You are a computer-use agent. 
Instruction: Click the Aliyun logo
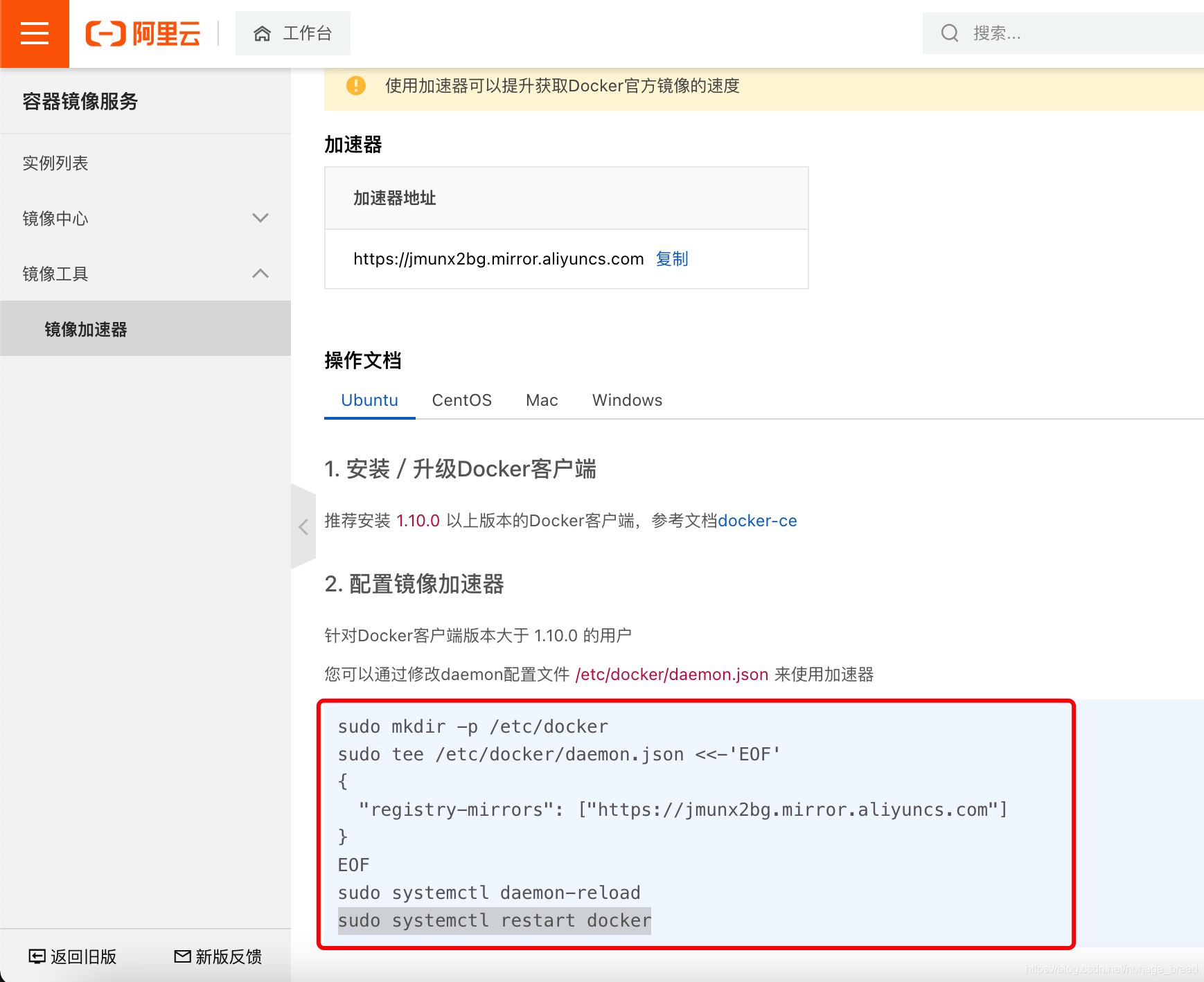pyautogui.click(x=143, y=33)
